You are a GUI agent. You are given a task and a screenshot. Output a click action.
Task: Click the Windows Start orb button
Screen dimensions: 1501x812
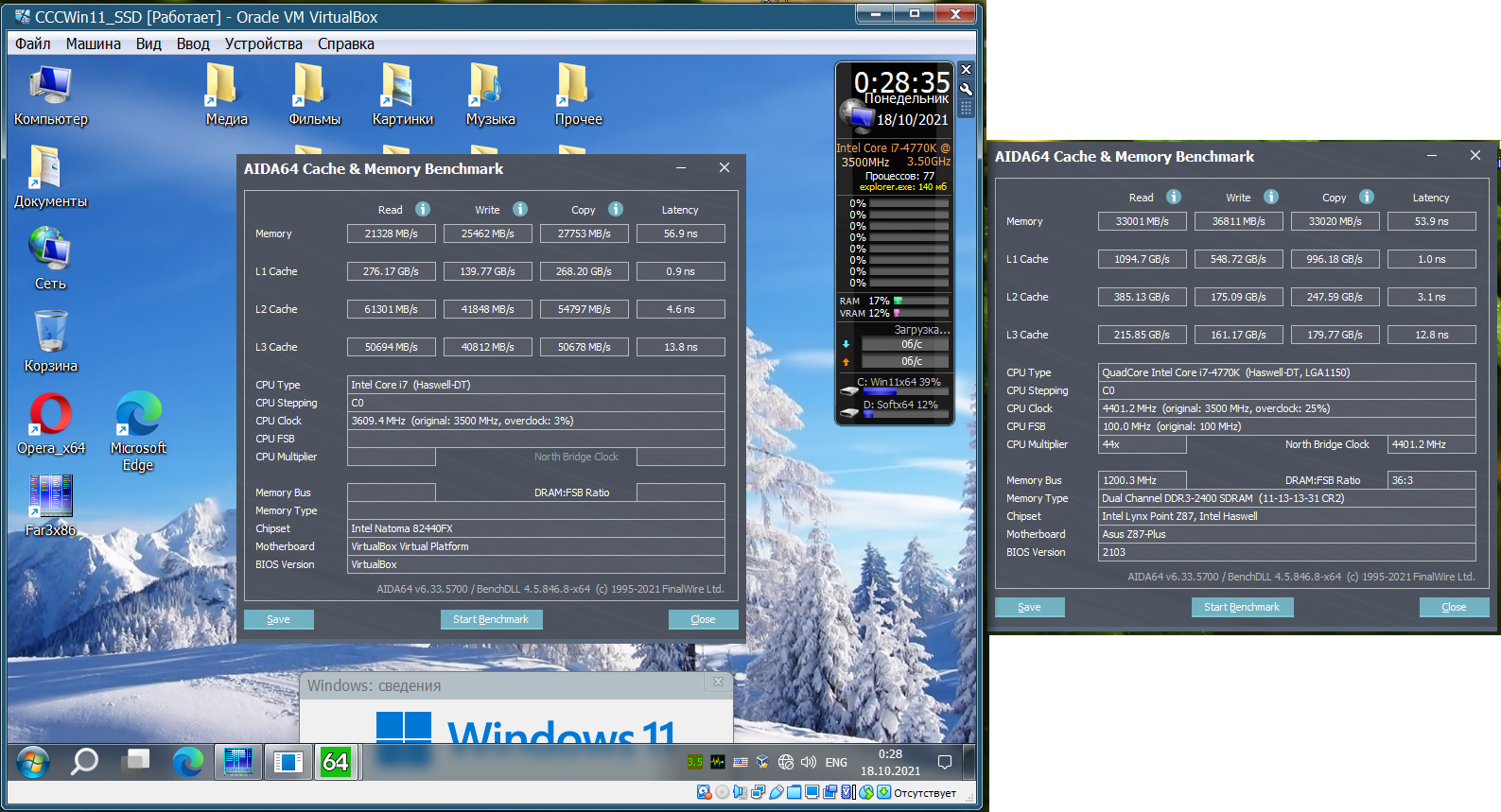click(x=32, y=762)
